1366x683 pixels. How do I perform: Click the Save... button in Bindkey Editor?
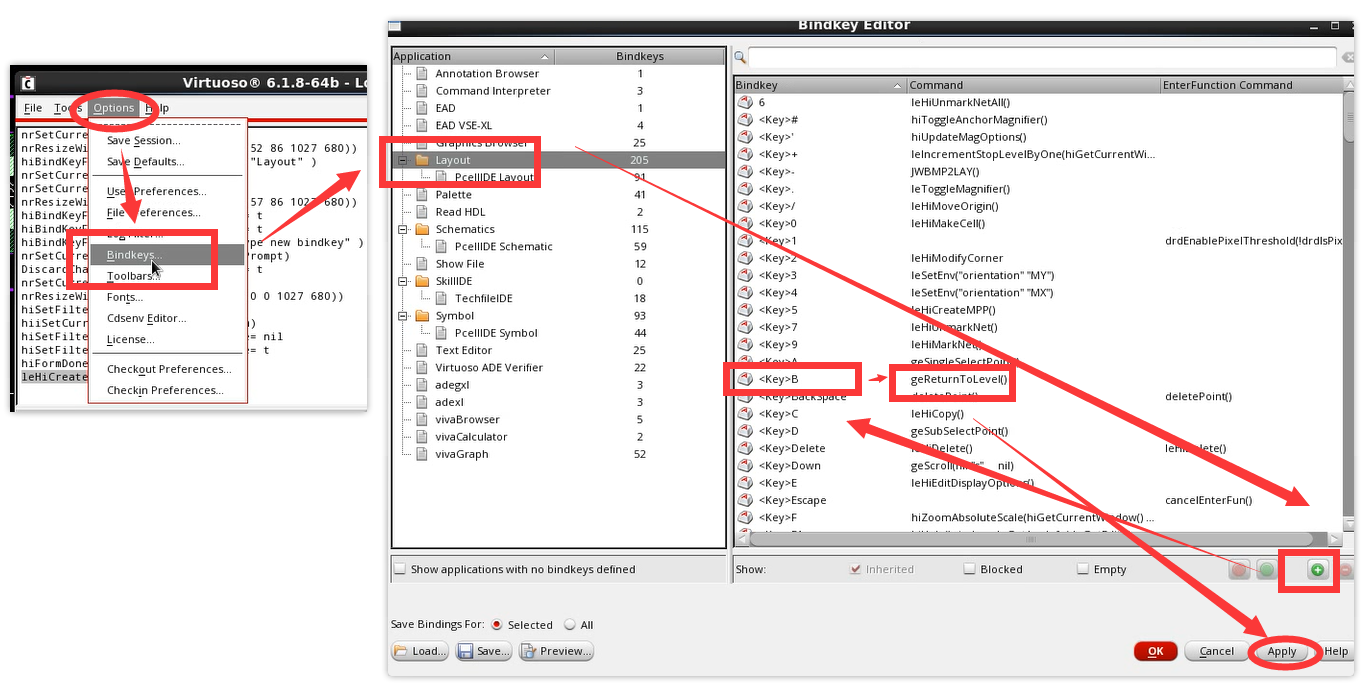484,651
